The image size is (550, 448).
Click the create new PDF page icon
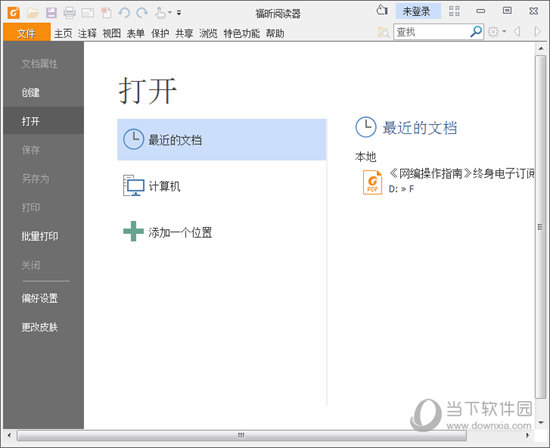tap(106, 13)
